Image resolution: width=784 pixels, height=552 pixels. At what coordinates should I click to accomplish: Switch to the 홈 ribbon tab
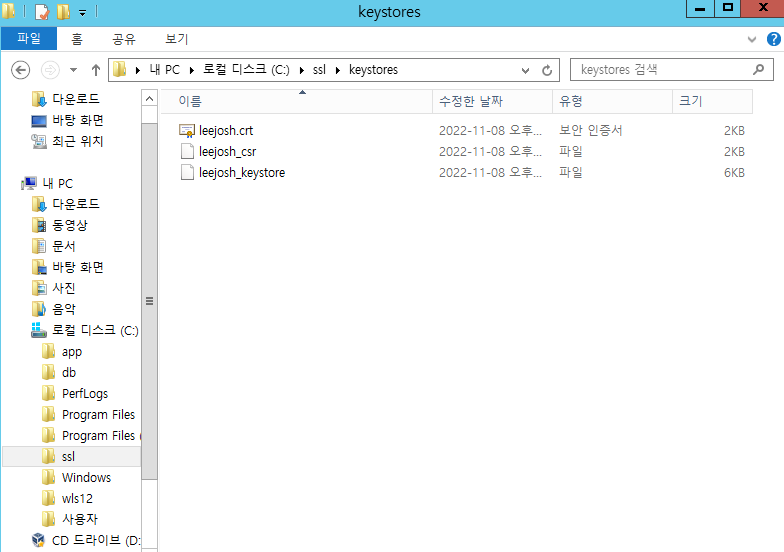(76, 39)
